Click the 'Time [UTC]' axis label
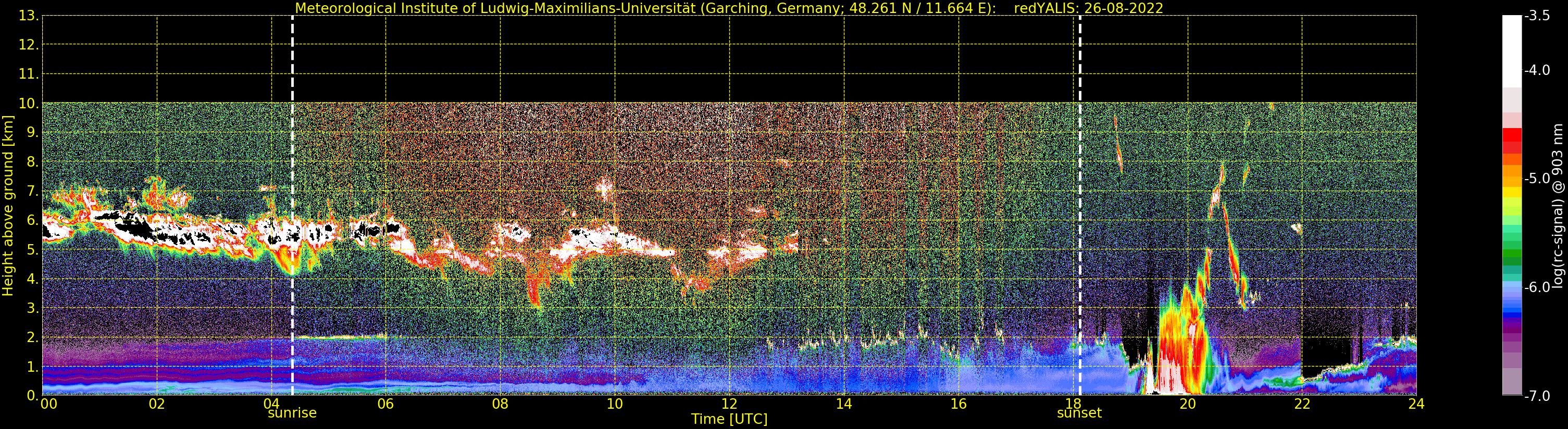This screenshot has width=1568, height=429. click(x=729, y=419)
